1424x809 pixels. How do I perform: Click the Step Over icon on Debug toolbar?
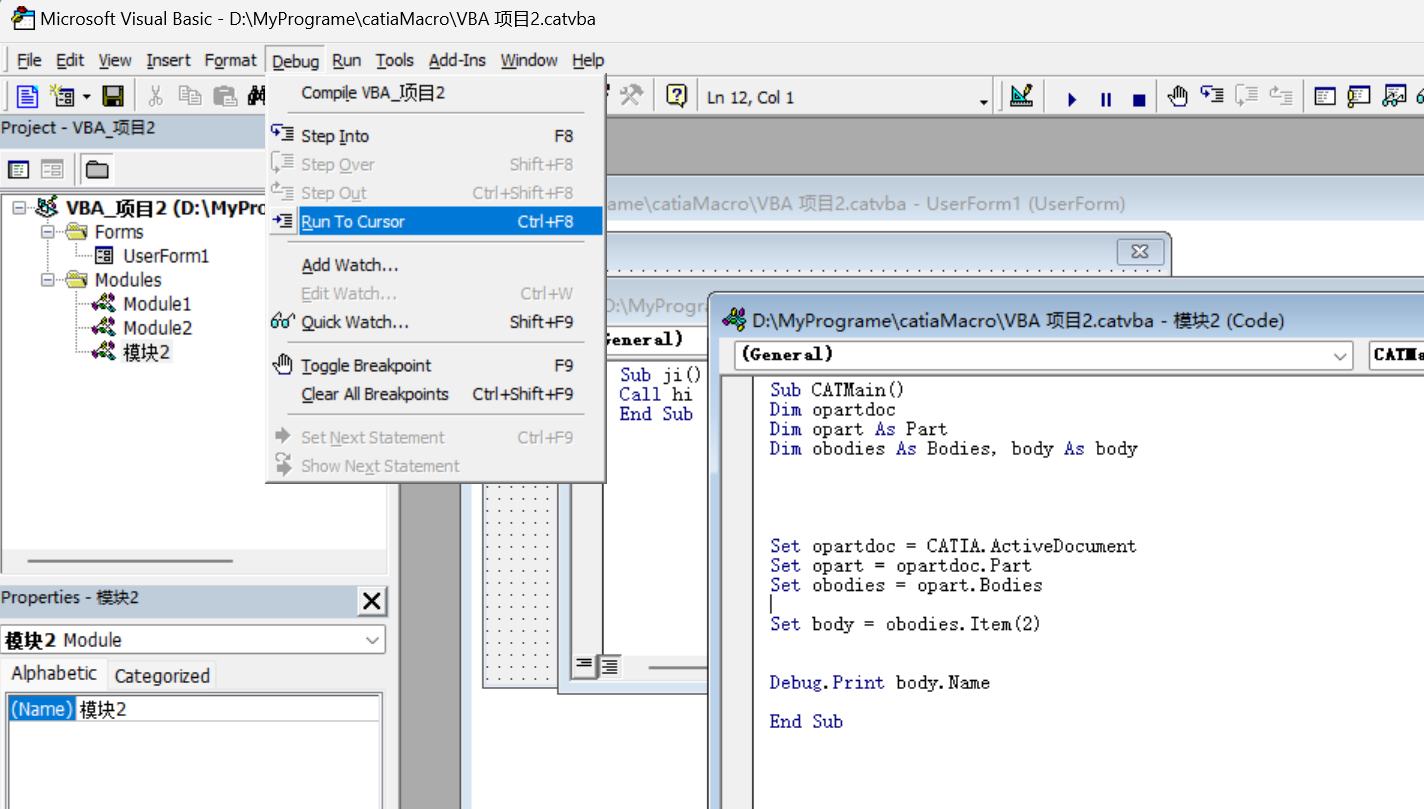pos(1246,96)
